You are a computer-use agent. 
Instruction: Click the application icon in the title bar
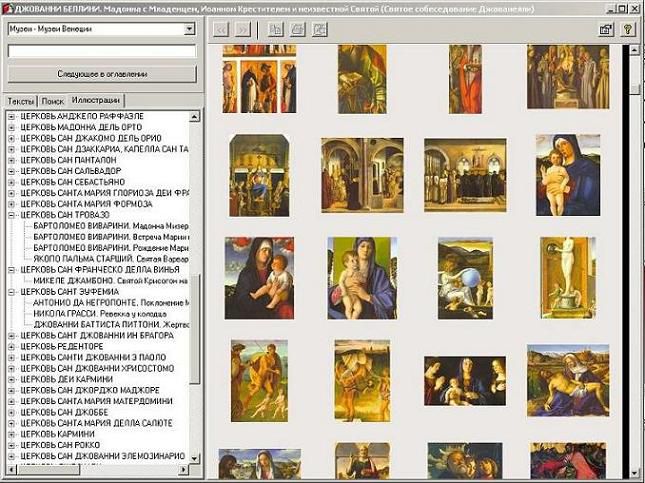tap(8, 8)
